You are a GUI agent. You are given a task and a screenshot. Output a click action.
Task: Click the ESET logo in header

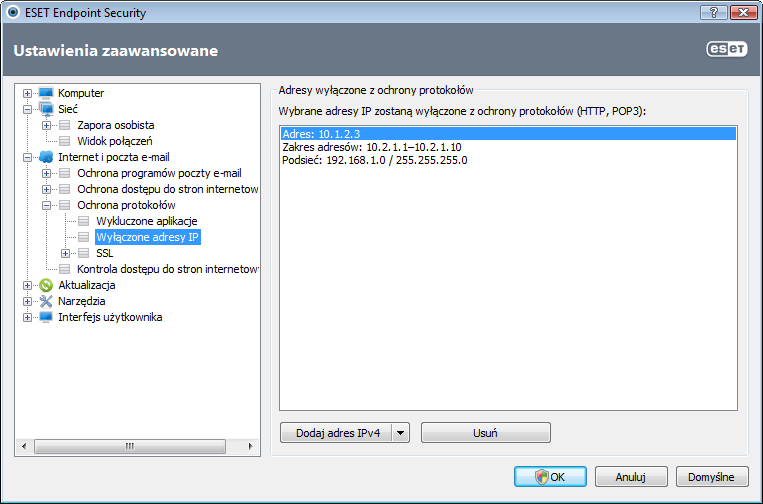click(727, 49)
